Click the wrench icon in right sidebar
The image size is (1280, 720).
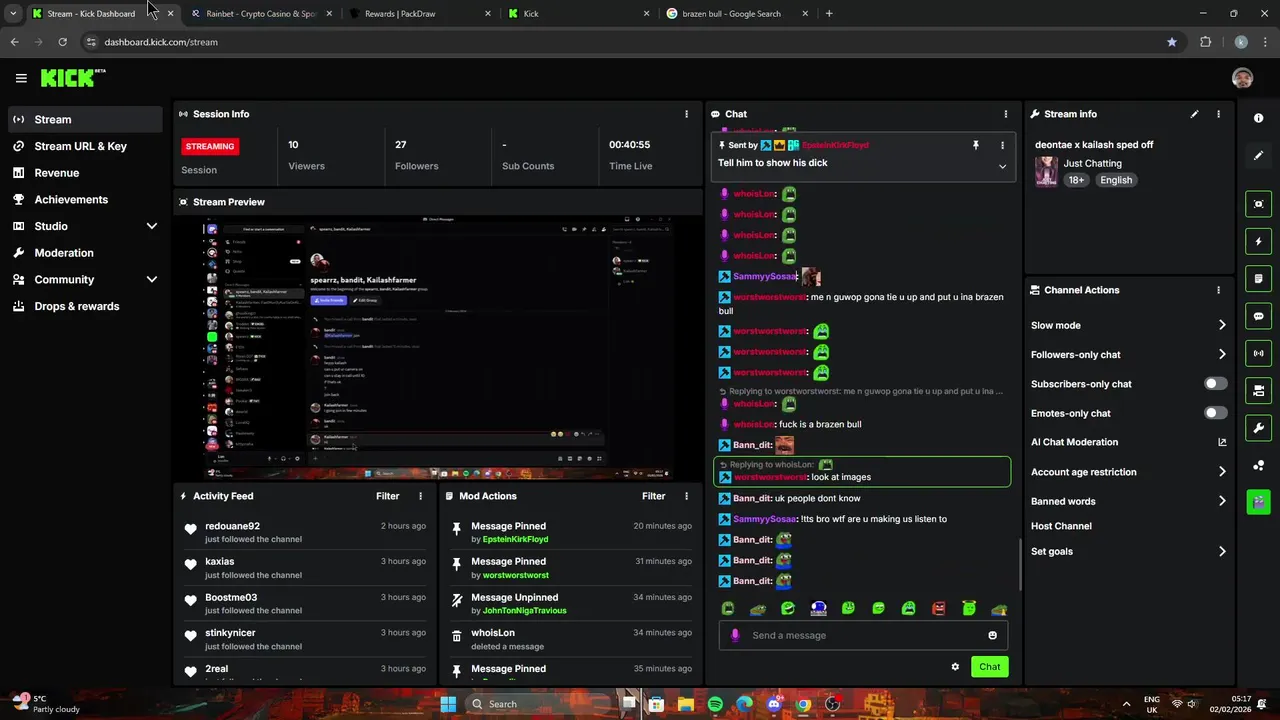(x=1258, y=428)
